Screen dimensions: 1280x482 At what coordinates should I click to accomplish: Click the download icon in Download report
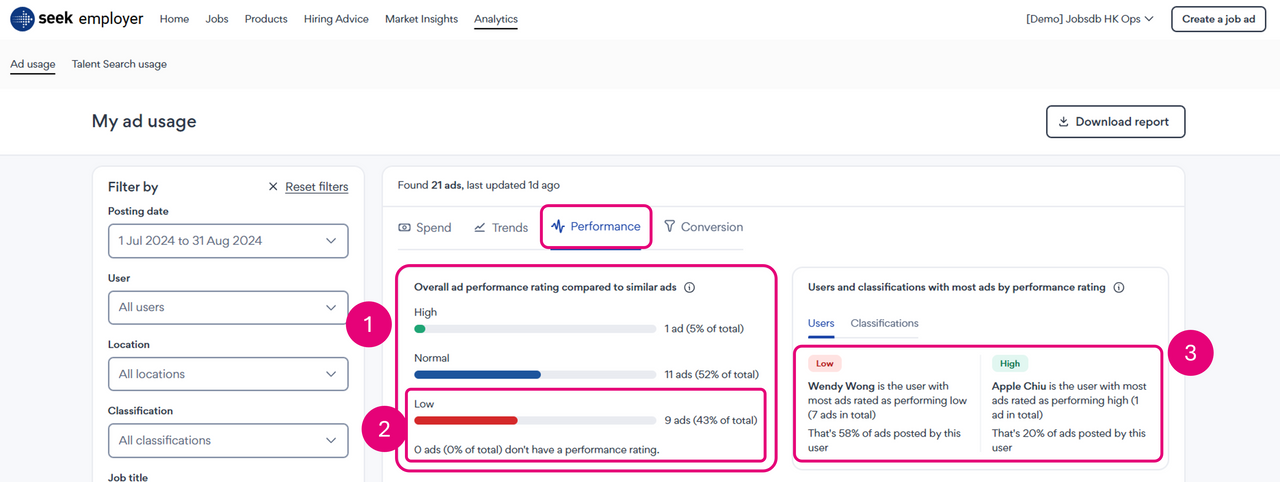click(1062, 122)
